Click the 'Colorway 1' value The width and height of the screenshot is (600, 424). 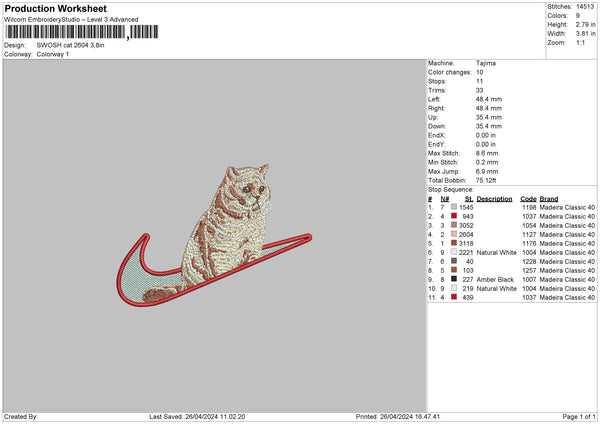(53, 54)
